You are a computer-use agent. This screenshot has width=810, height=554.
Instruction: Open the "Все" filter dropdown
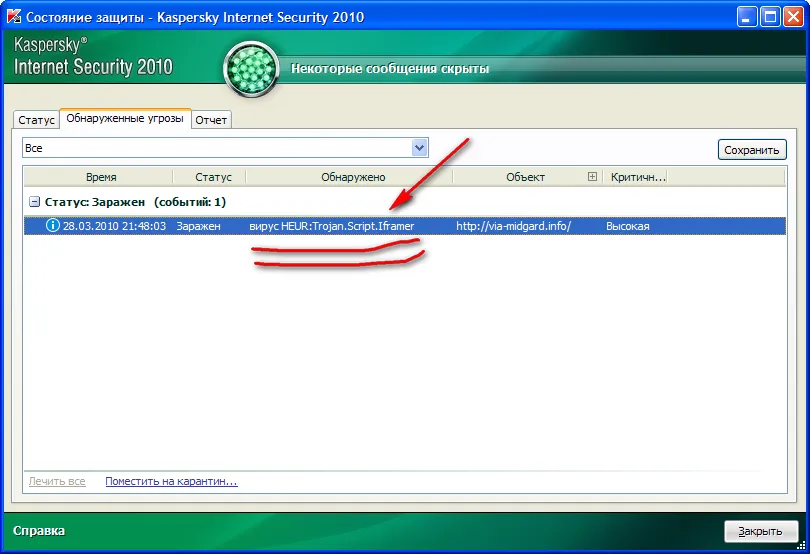pyautogui.click(x=420, y=148)
